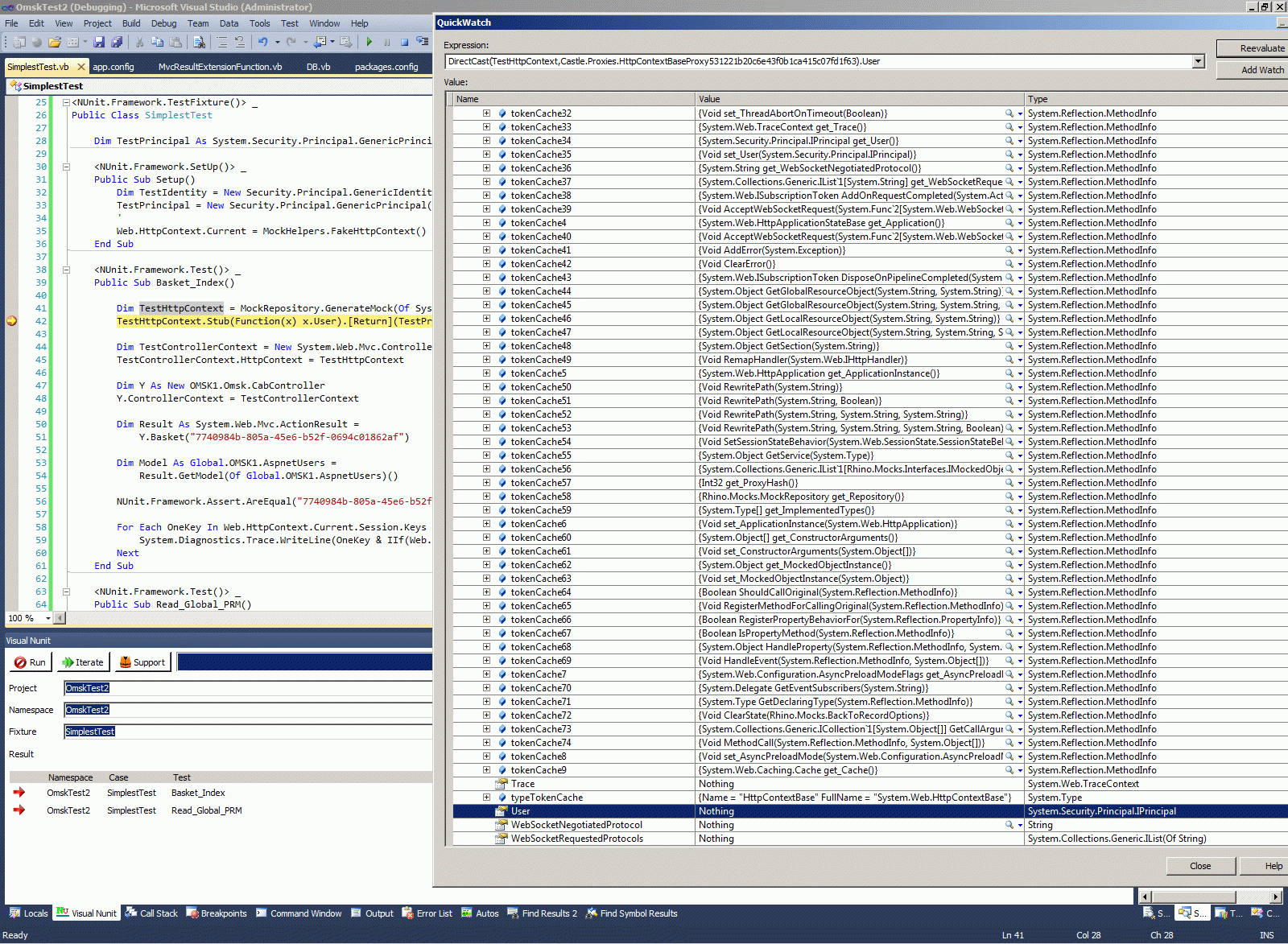Click the Team Explorer tab icon at bottom right
Image resolution: width=1288 pixels, height=944 pixels.
click(x=1221, y=913)
